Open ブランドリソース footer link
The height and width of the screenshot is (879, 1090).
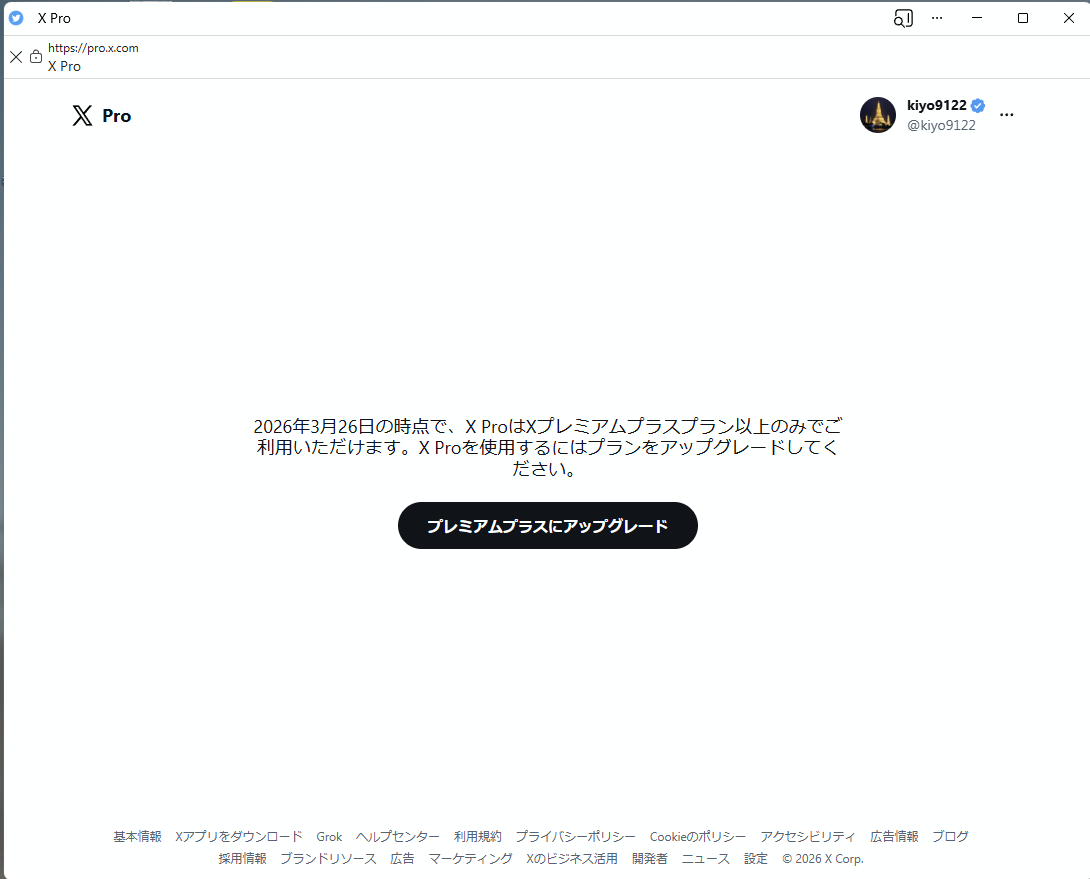[x=329, y=859]
